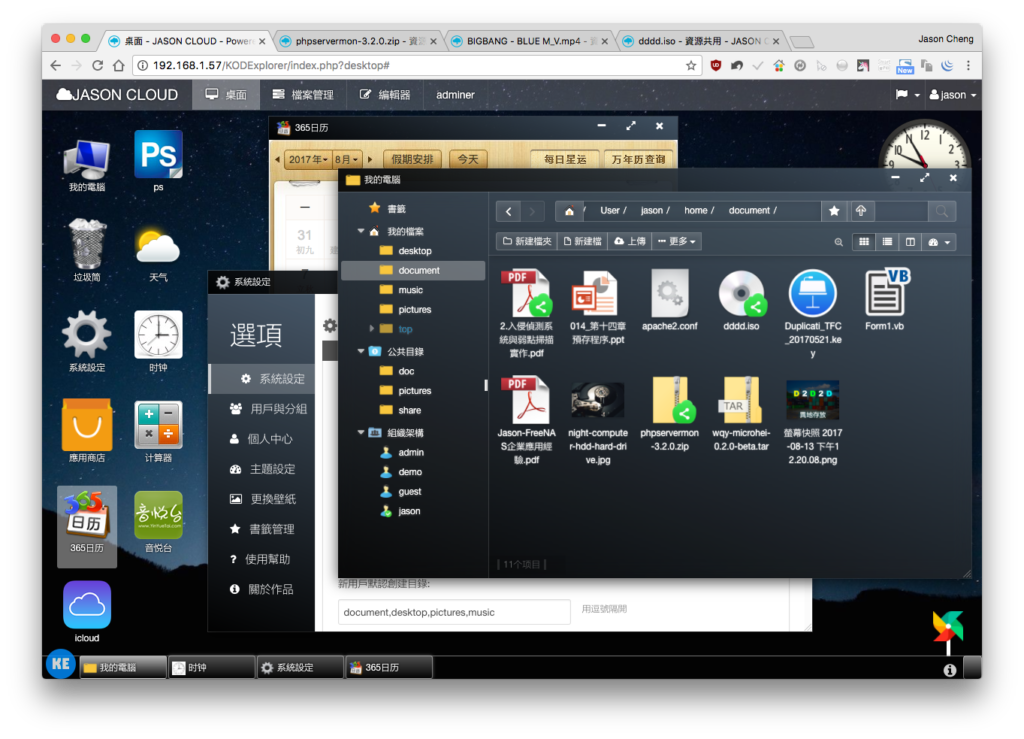Open the 更多 more-actions dropdown
Viewport: 1024px width, 739px height.
[677, 242]
